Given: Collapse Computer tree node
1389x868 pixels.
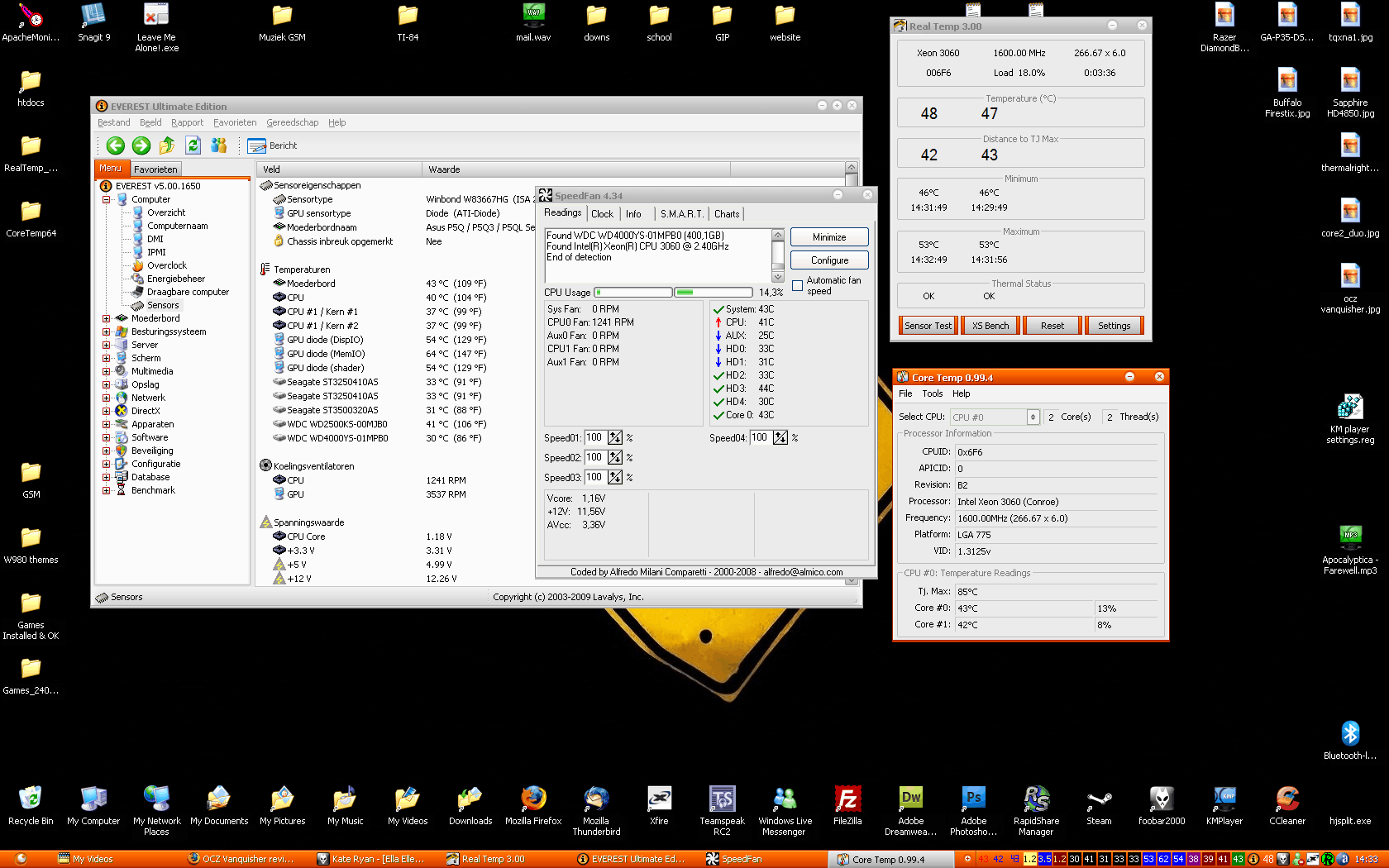Looking at the screenshot, I should (x=106, y=199).
